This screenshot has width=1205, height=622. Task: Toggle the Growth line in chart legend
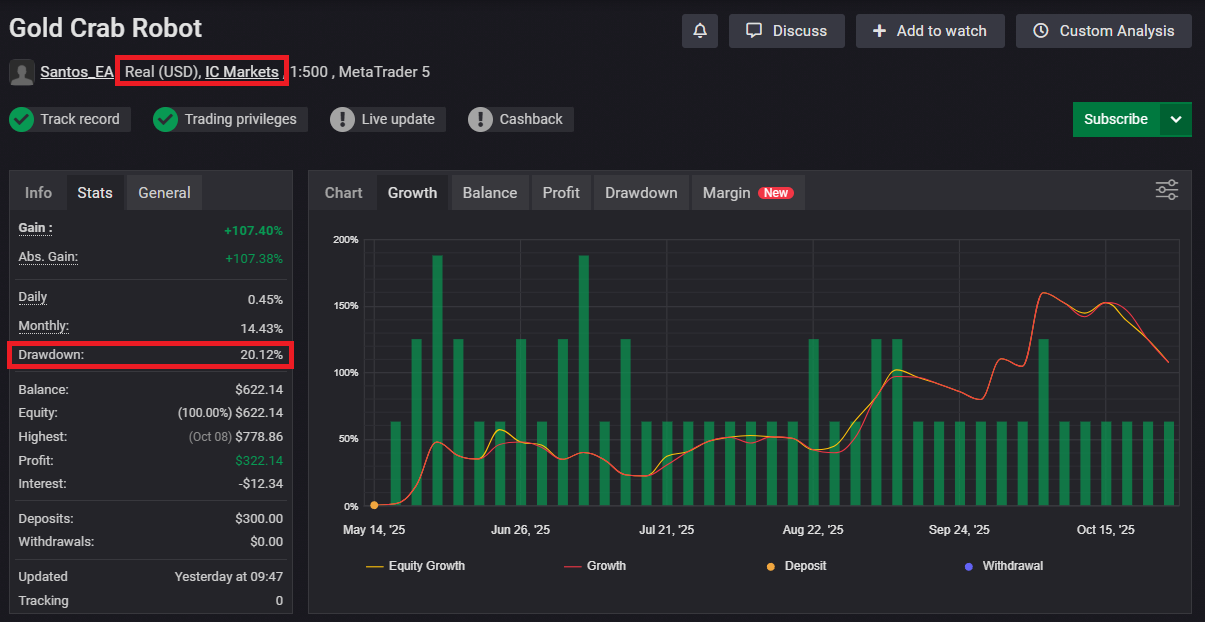tap(595, 565)
